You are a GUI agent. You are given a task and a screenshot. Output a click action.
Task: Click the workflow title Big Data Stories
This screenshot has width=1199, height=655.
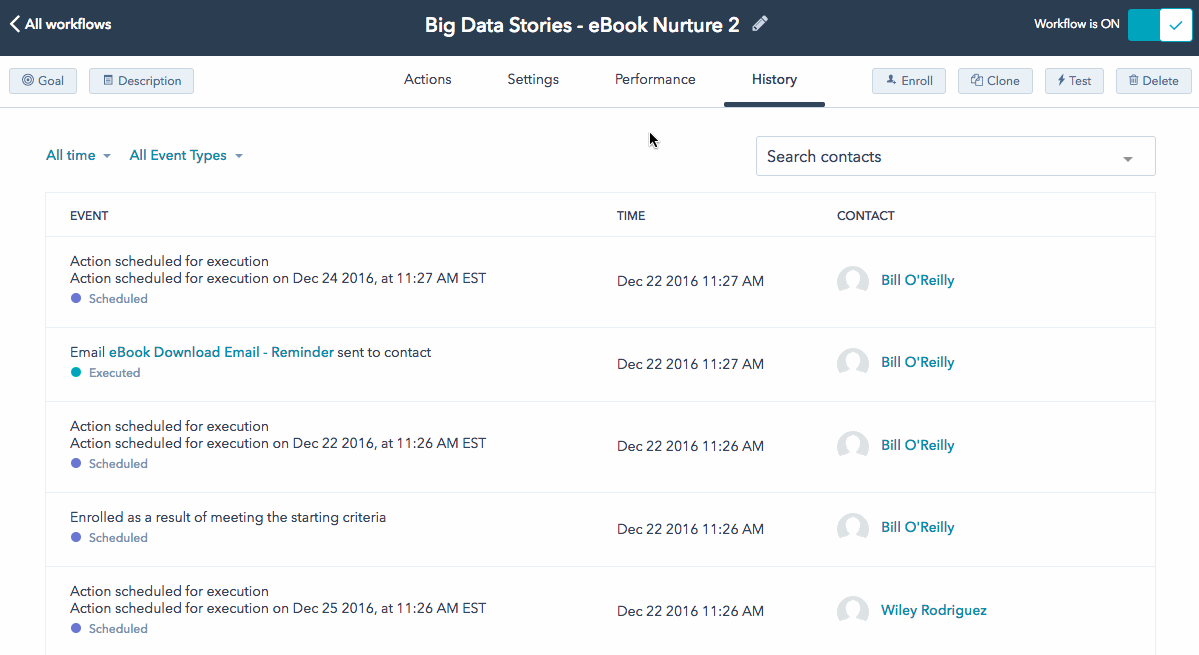582,25
